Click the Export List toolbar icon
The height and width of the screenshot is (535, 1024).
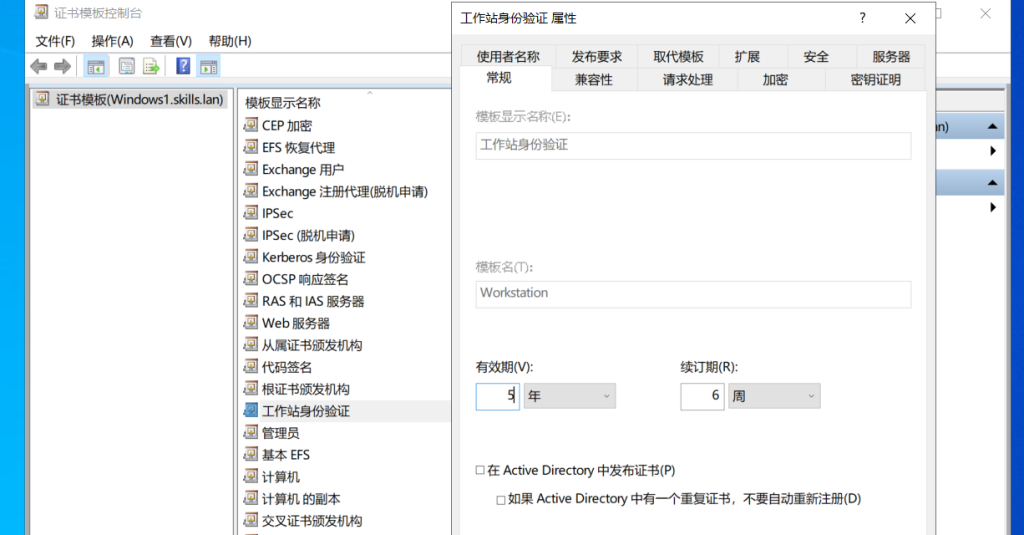[x=151, y=67]
